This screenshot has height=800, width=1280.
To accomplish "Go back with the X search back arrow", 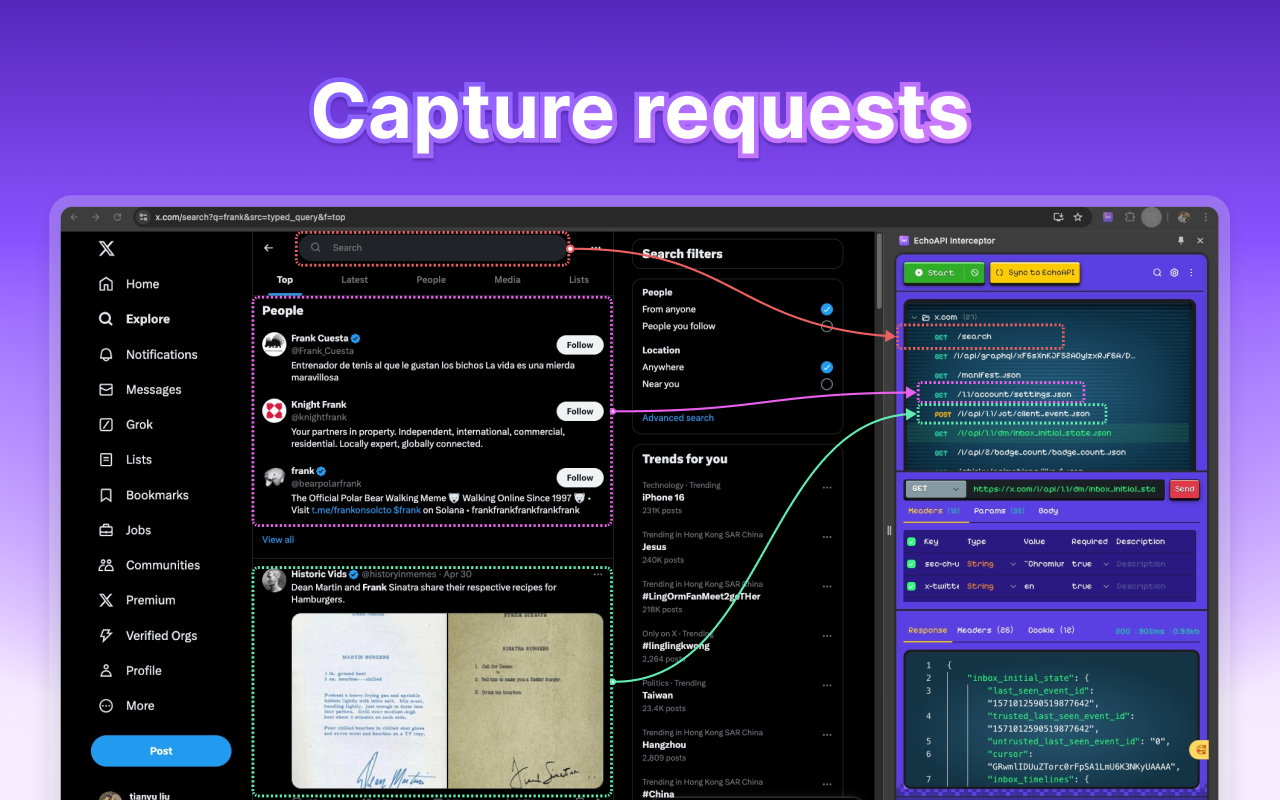I will [268, 248].
